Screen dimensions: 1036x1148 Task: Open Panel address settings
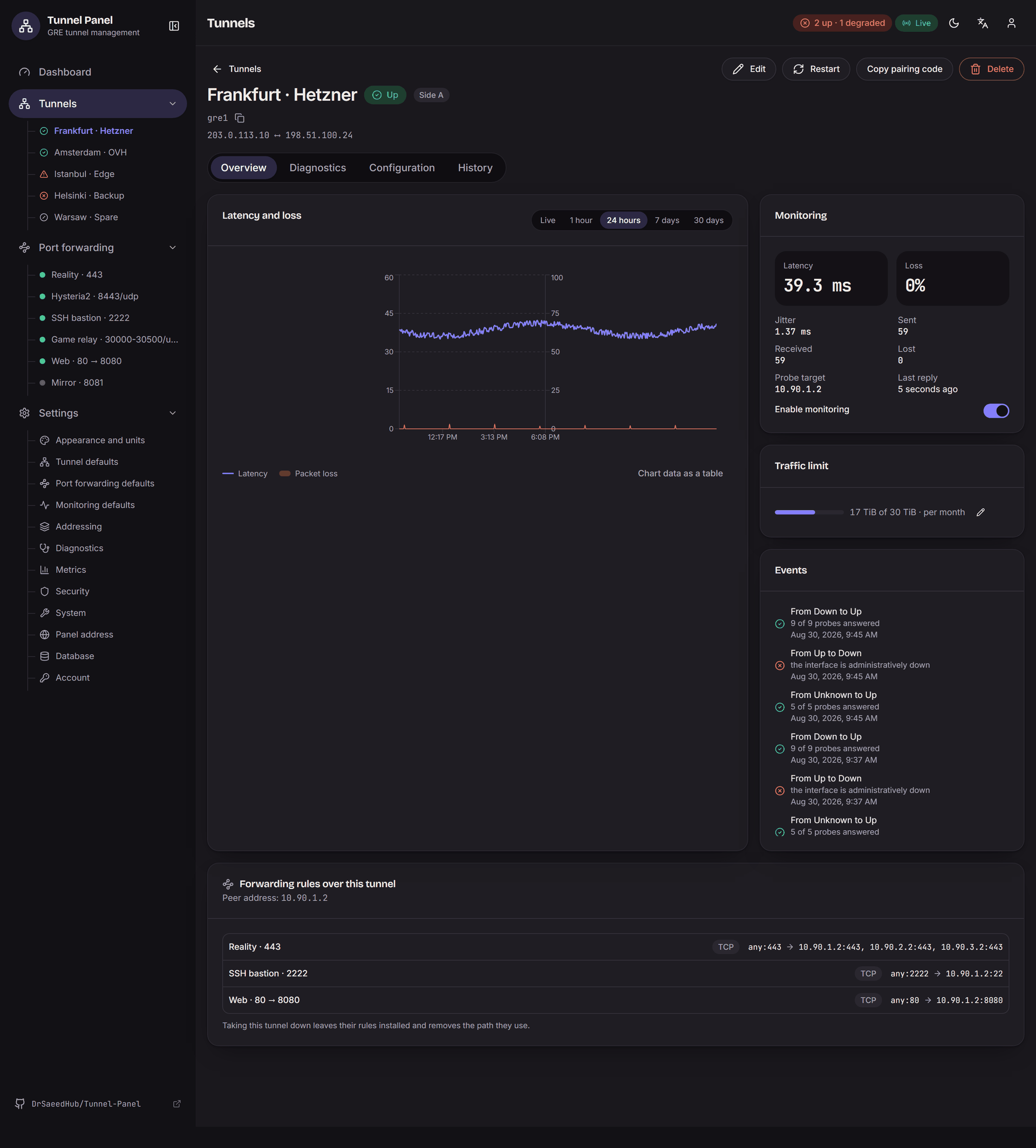coord(84,634)
